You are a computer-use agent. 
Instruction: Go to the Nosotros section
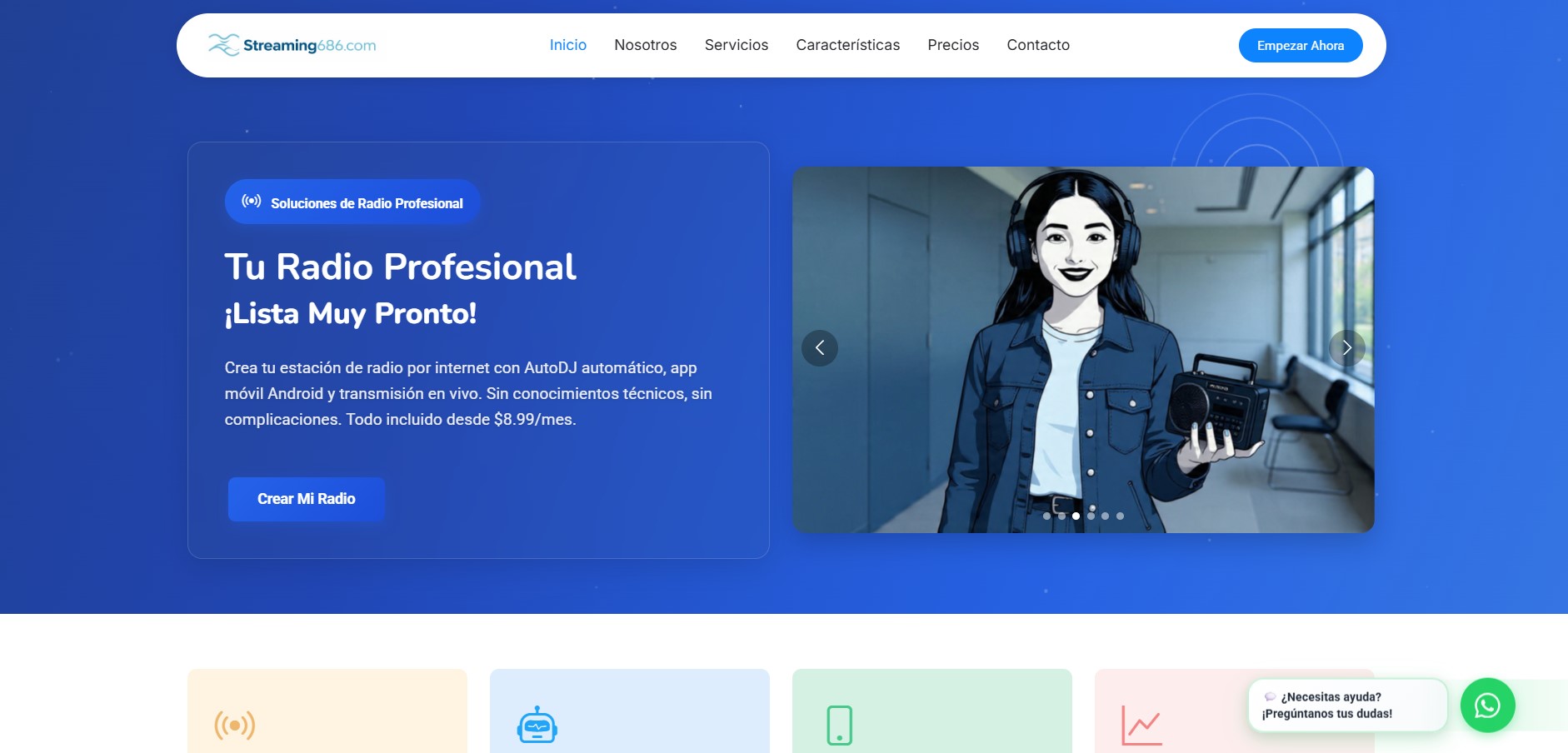point(645,45)
